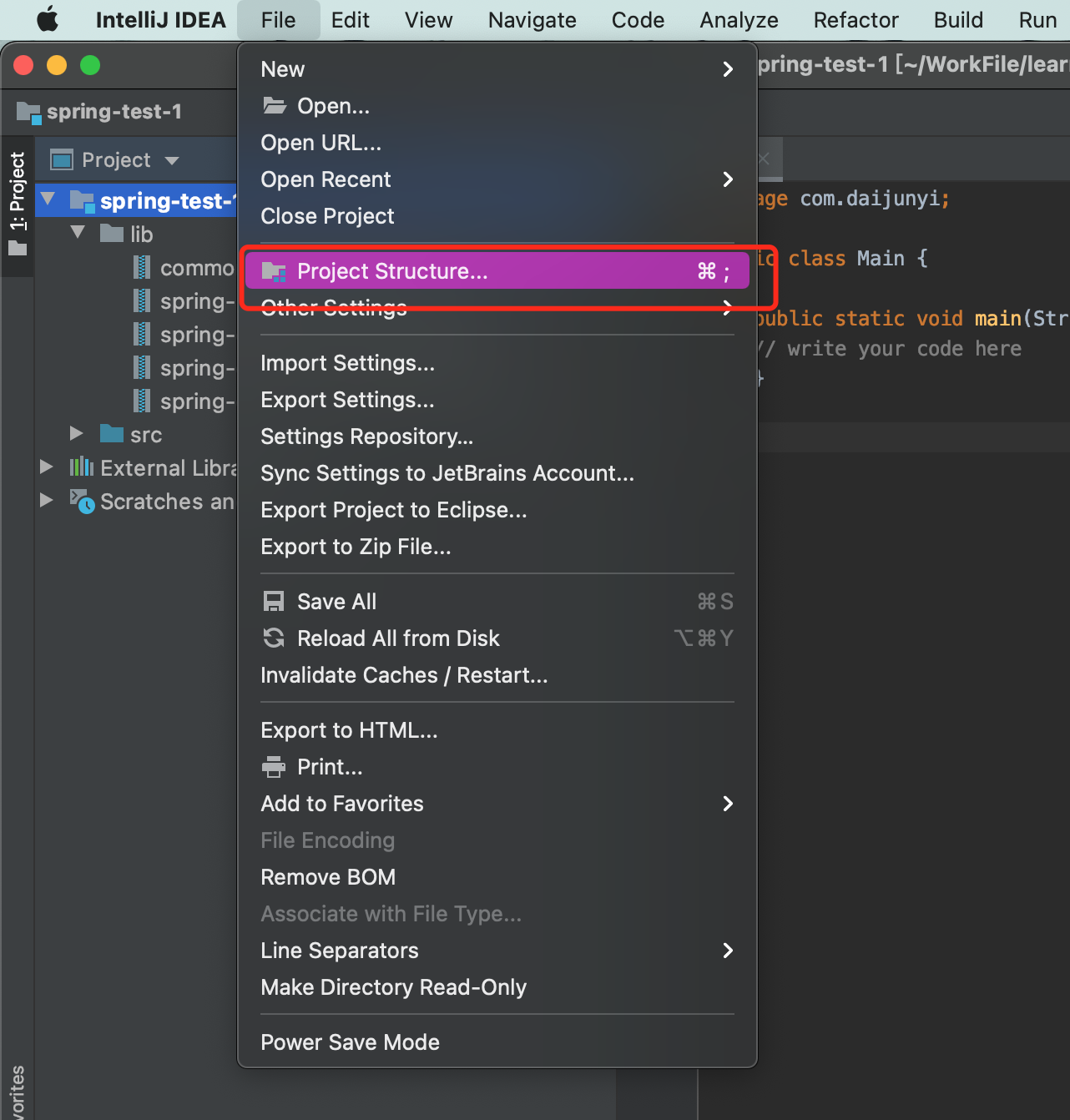The image size is (1070, 1120).
Task: Select the commons jar file icon
Action: click(x=143, y=267)
